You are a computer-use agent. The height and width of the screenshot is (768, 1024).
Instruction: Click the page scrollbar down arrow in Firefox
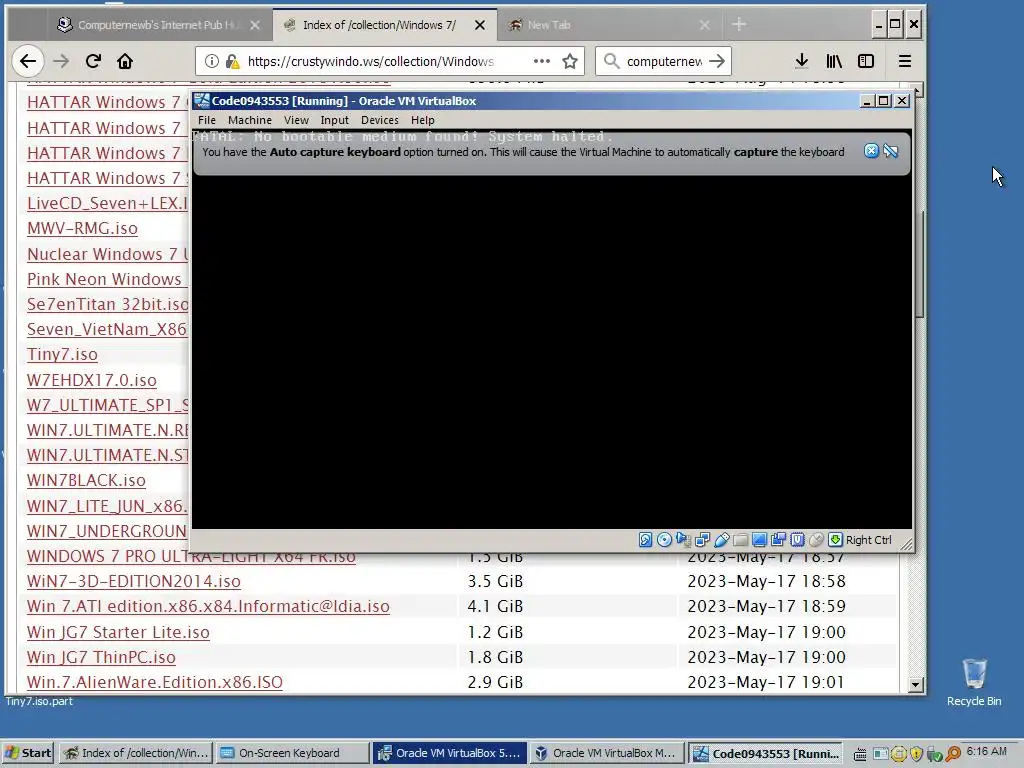coord(916,684)
